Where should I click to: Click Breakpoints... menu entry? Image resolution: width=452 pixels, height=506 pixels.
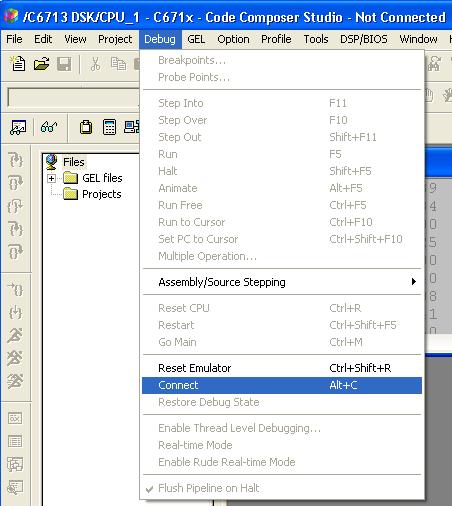[282, 60]
